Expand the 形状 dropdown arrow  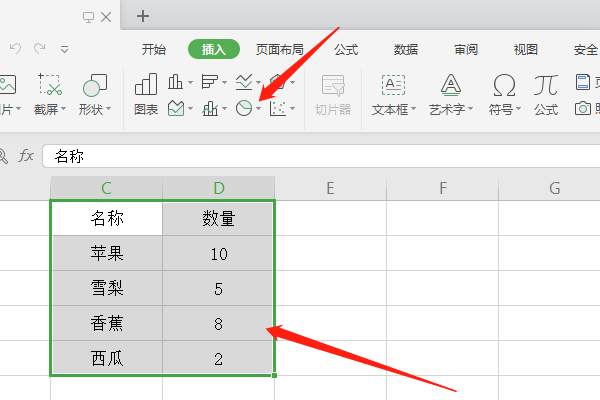(109, 109)
